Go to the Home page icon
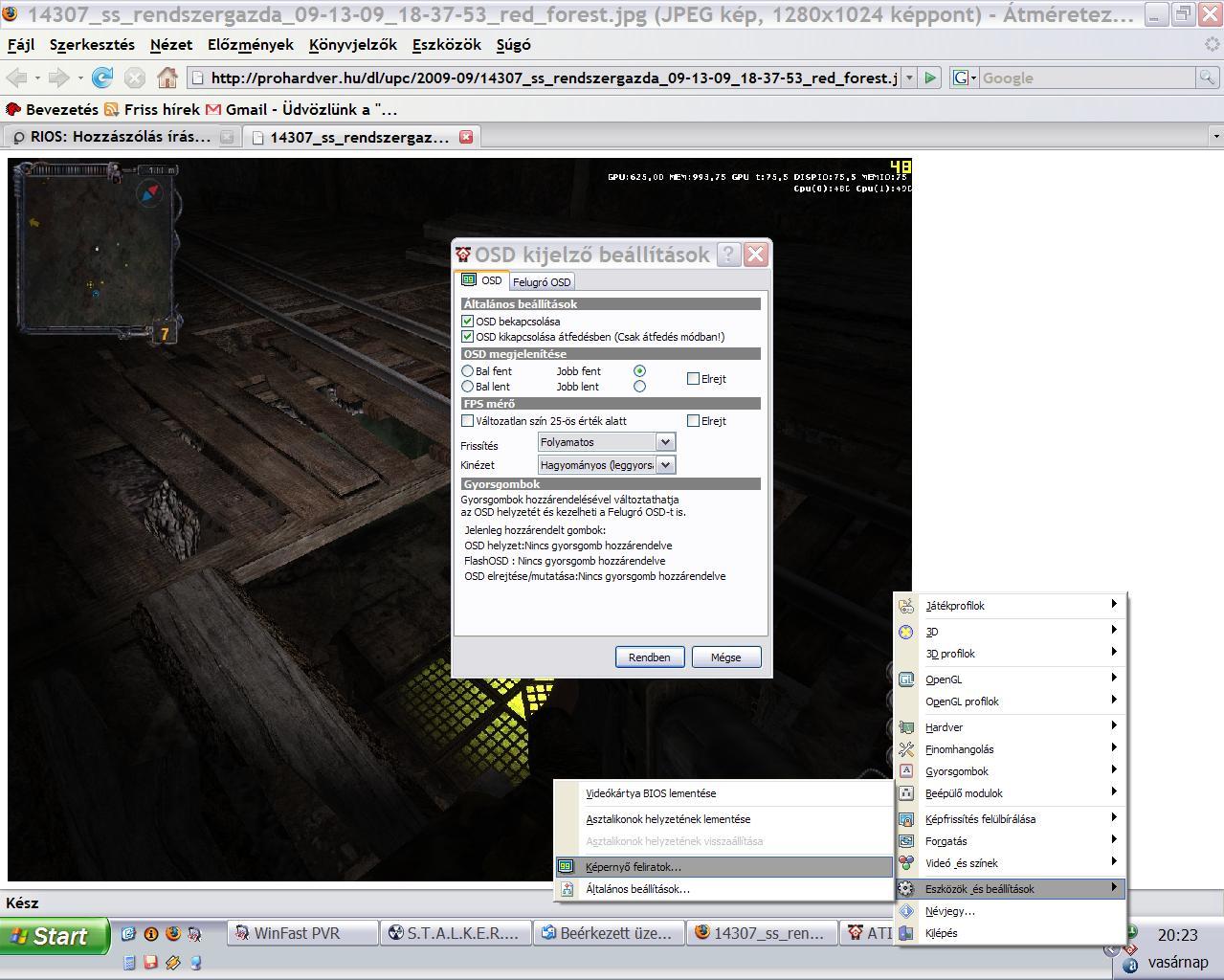Viewport: 1224px width, 980px height. tap(167, 78)
